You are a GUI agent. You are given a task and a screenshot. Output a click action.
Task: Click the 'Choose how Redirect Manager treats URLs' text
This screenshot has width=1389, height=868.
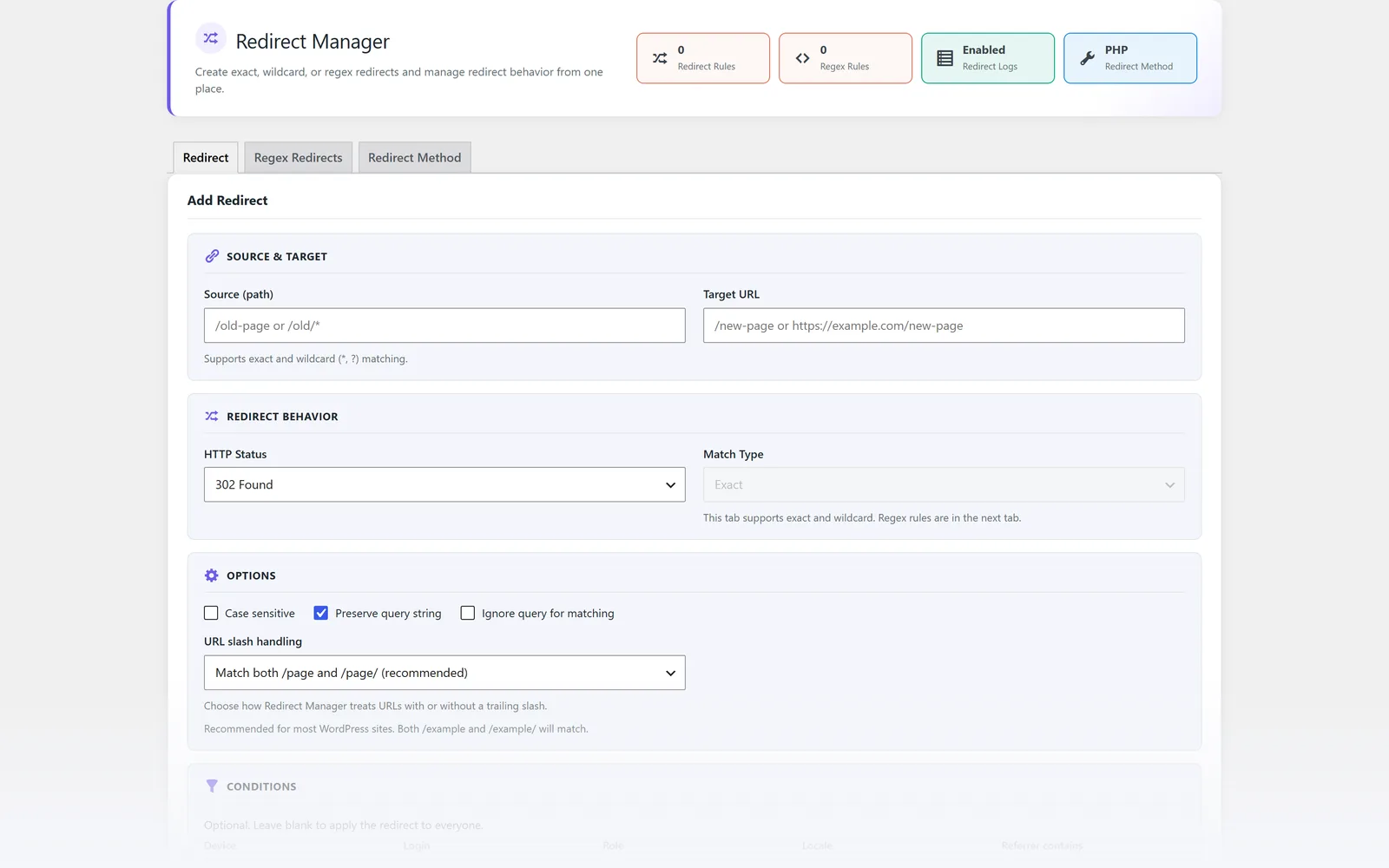point(375,706)
